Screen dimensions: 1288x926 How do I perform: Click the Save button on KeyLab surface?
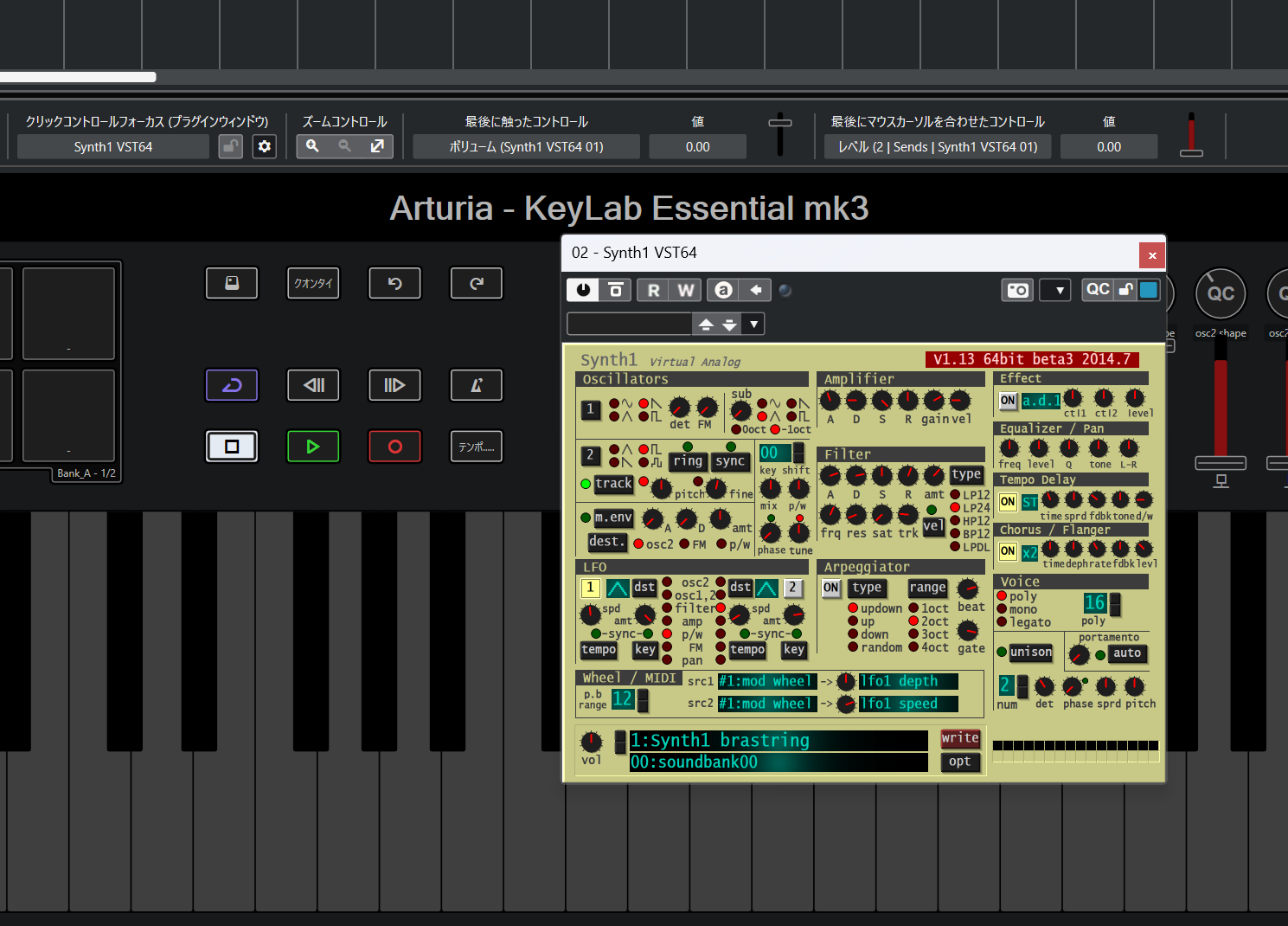coord(232,283)
